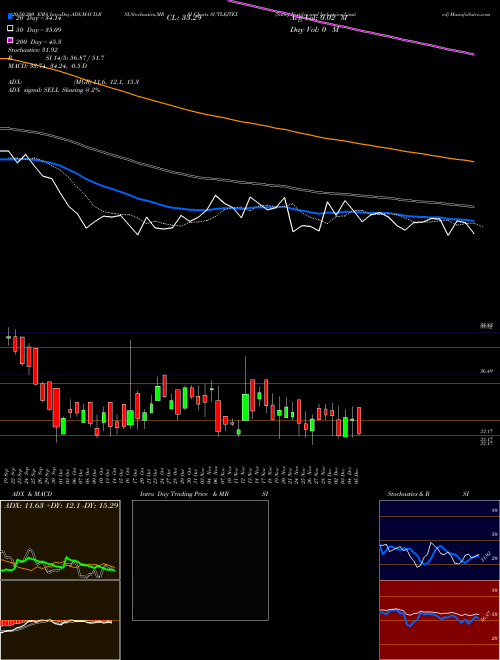Click the 'Day Vol: 0 M' volume label
Screen dimensions: 500x660
[x=314, y=30]
